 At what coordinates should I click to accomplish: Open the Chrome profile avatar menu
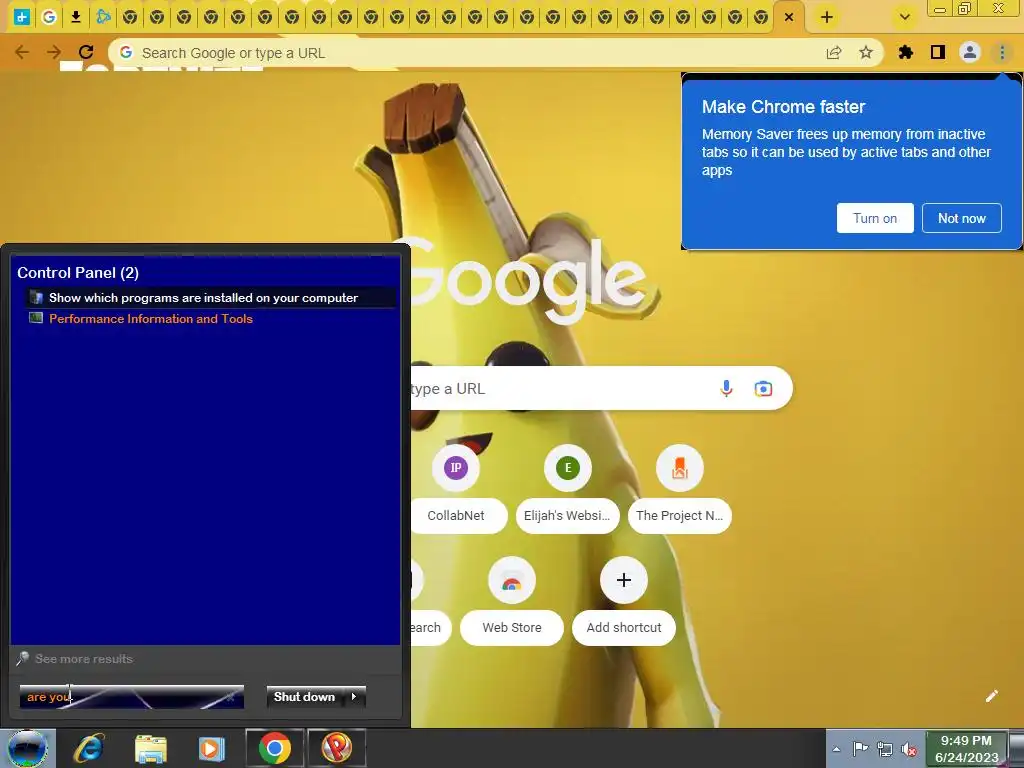tap(970, 53)
